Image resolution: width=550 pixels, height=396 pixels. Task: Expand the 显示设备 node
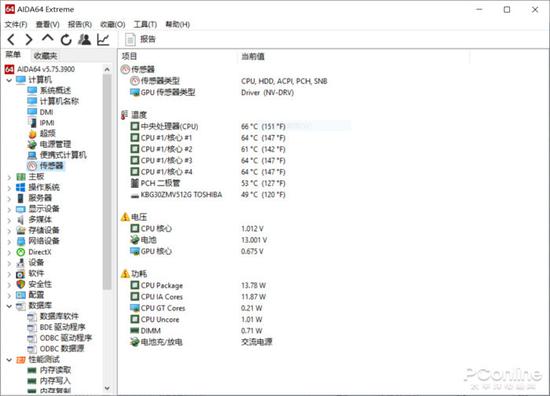tap(9, 209)
